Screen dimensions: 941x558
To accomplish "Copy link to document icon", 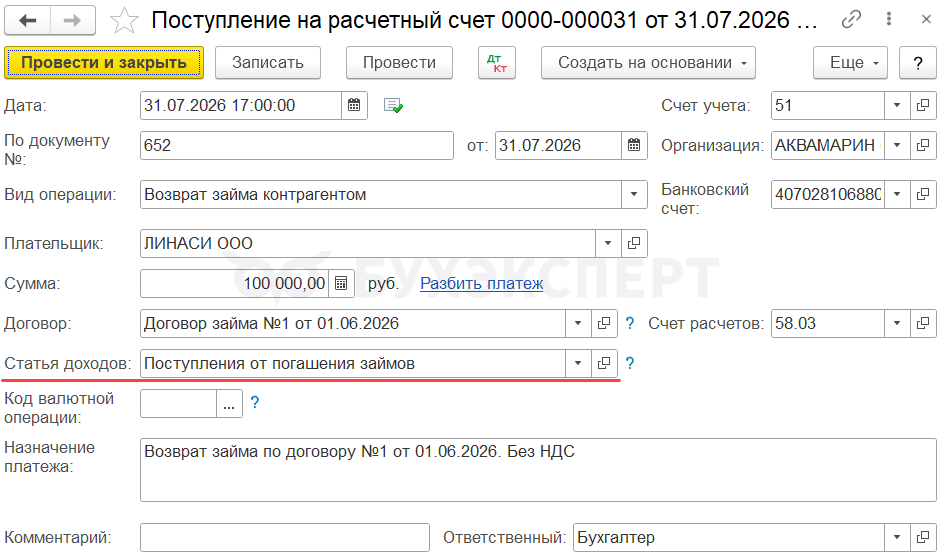I will (x=851, y=20).
